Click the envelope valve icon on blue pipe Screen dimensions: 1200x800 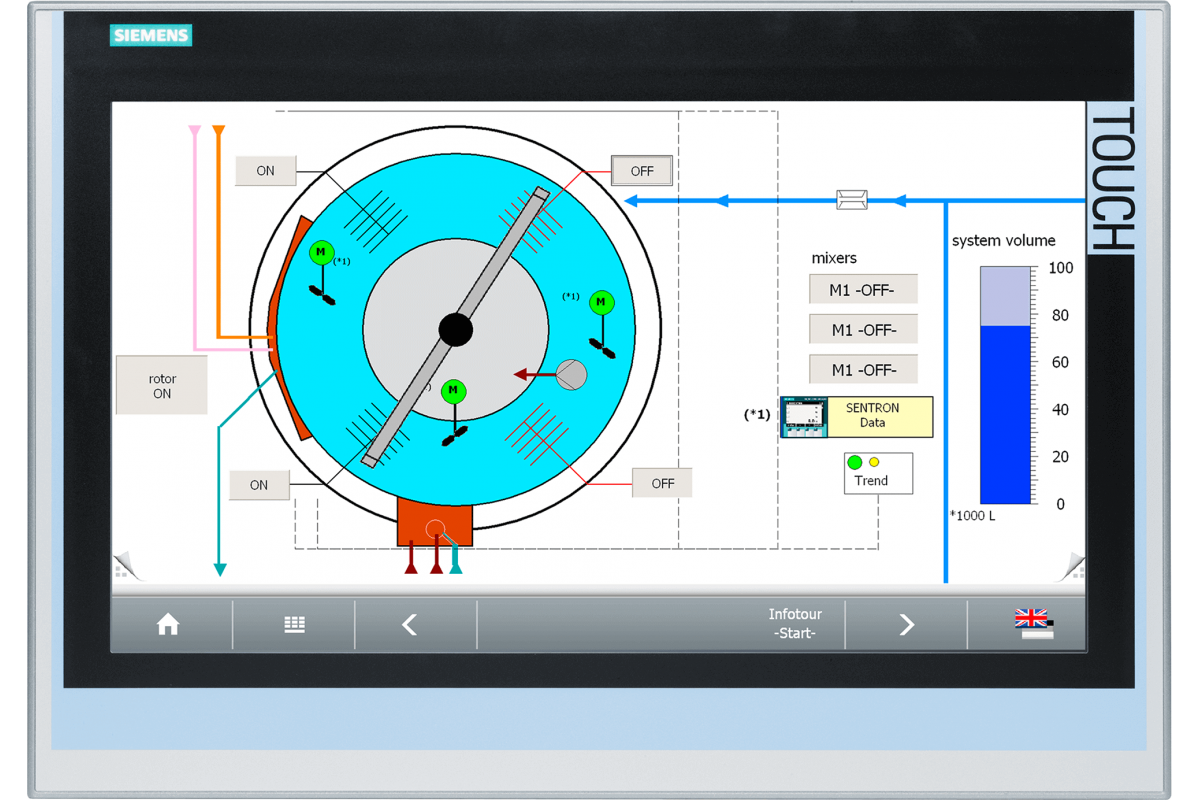852,200
